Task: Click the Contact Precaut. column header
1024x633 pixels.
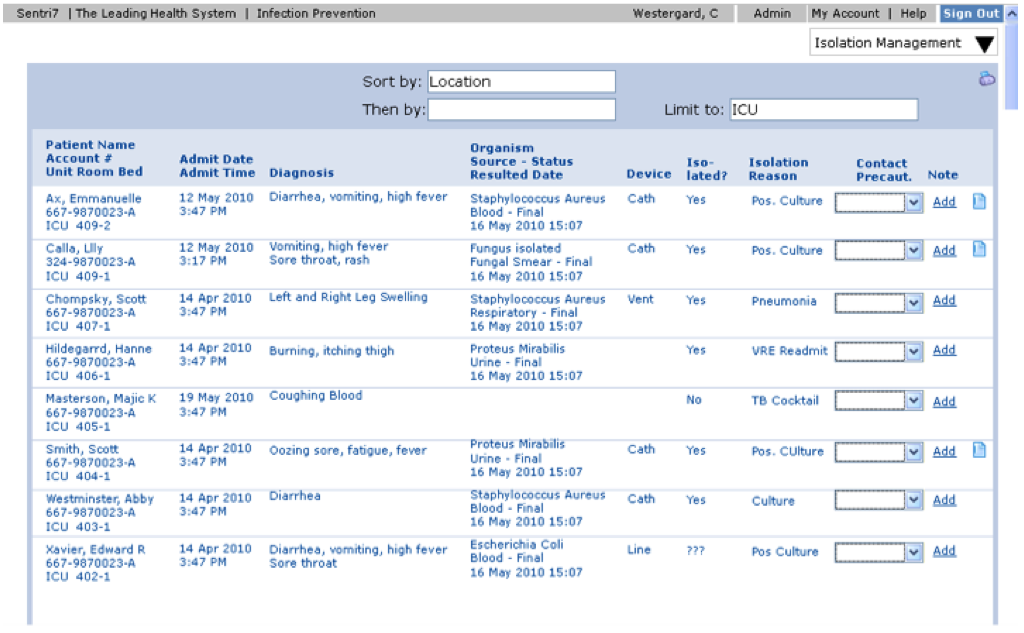Action: [x=884, y=170]
